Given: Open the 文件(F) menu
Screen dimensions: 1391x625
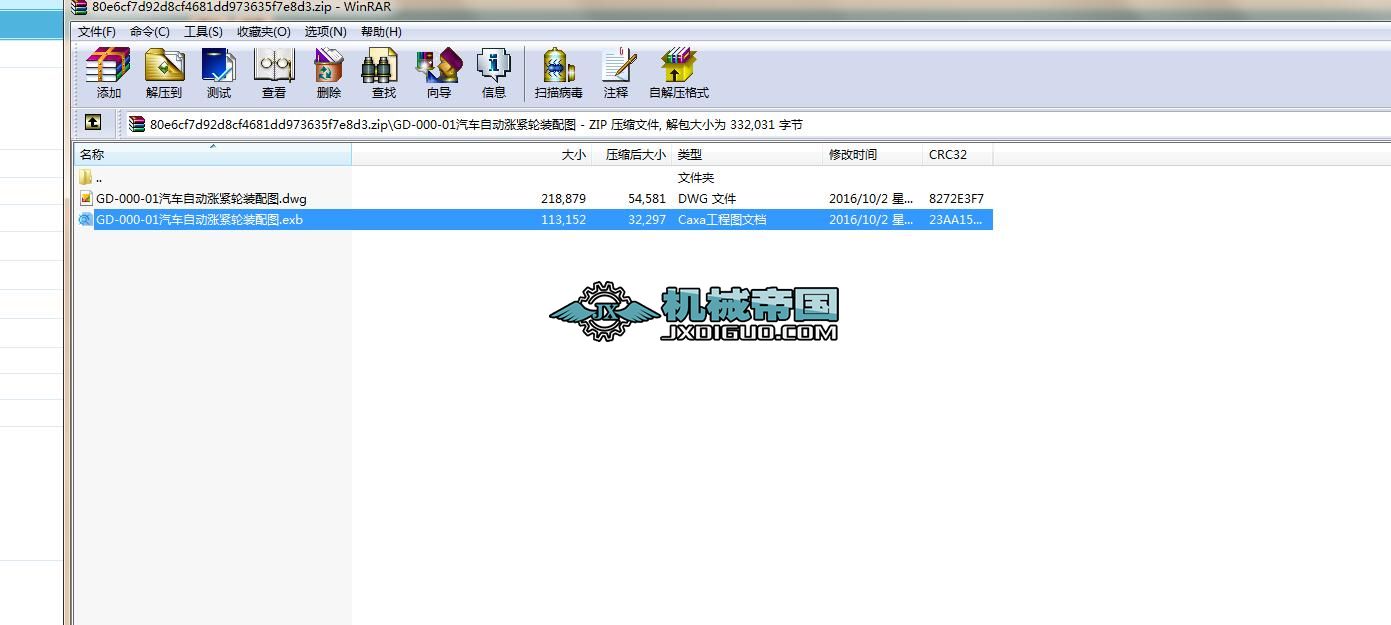Looking at the screenshot, I should coord(97,31).
